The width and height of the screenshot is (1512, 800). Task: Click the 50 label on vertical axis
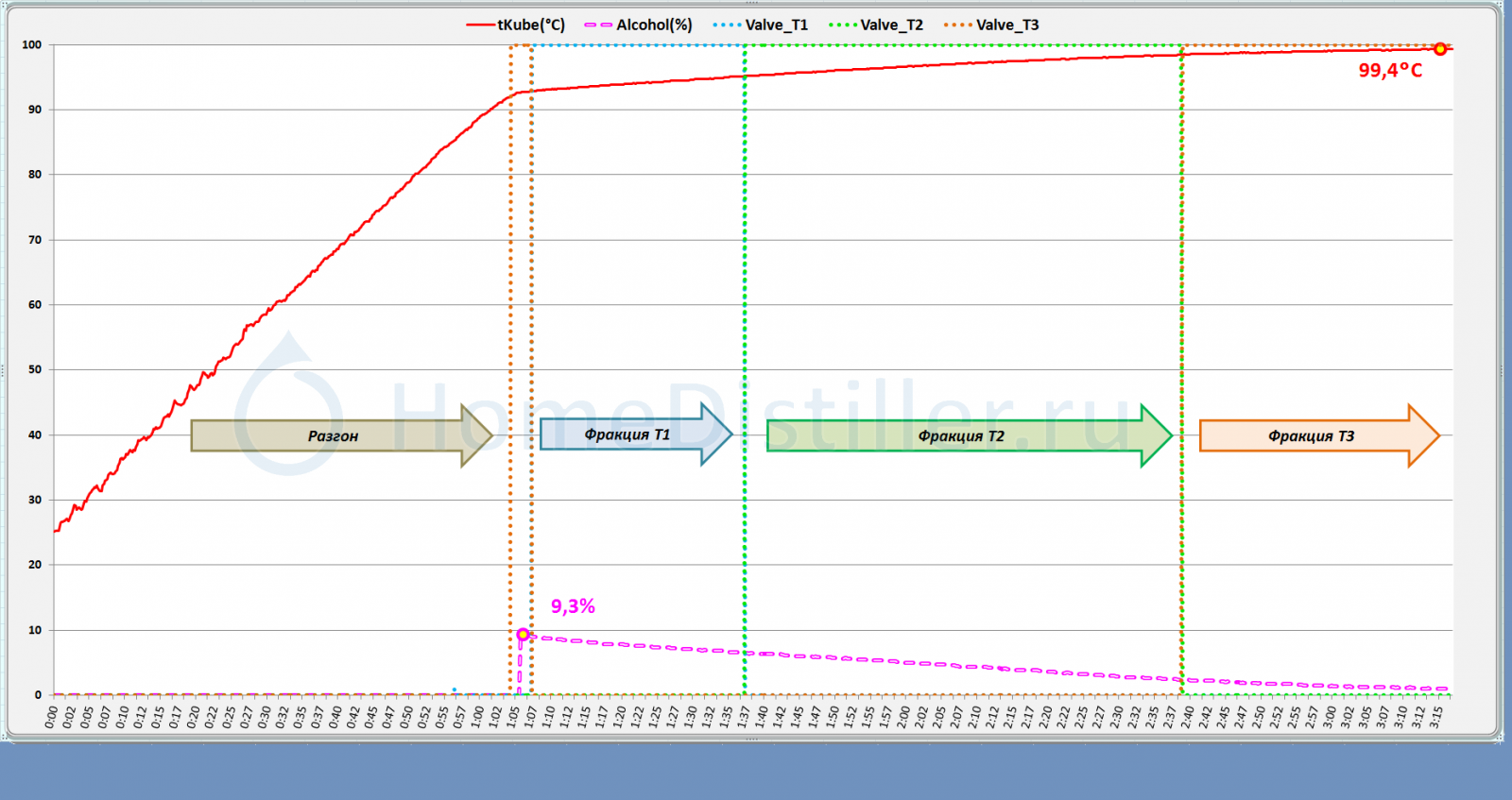pos(35,369)
